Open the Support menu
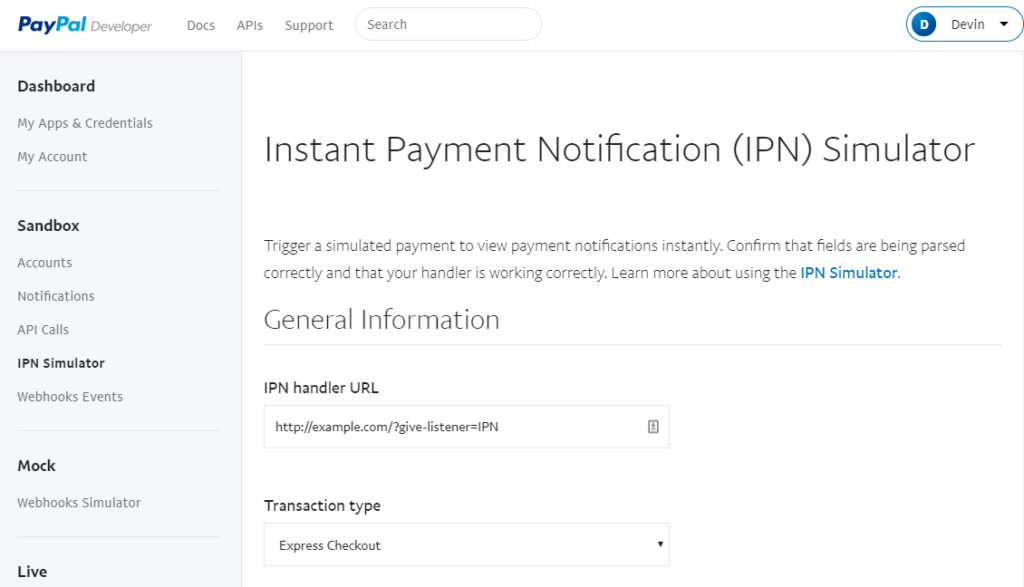The image size is (1024, 587). 309,25
